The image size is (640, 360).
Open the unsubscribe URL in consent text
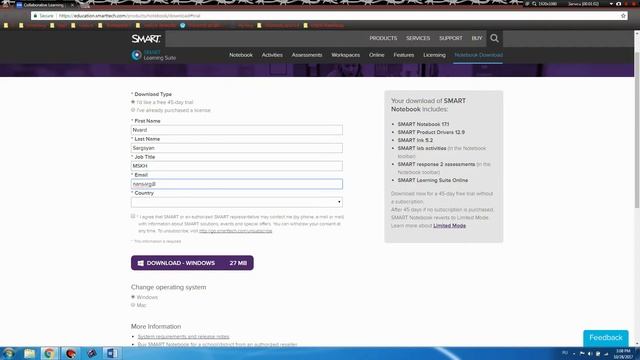236,231
